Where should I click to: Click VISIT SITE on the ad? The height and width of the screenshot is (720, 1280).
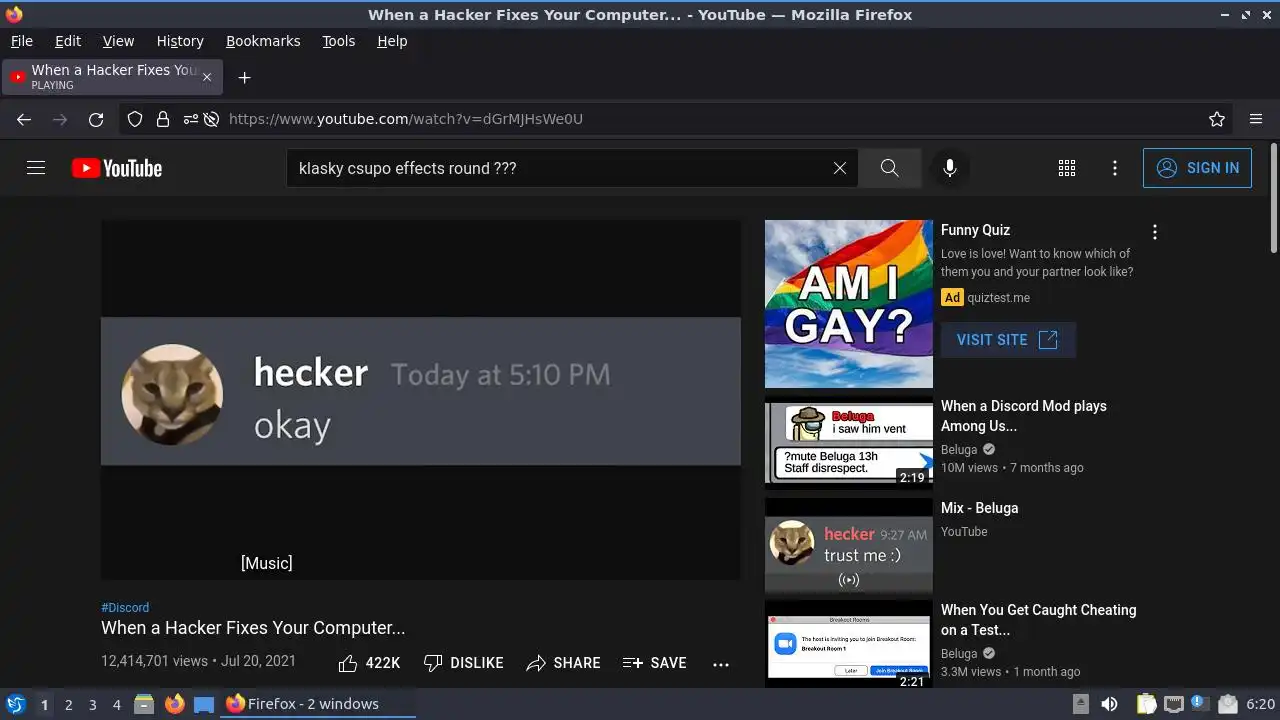[1008, 340]
